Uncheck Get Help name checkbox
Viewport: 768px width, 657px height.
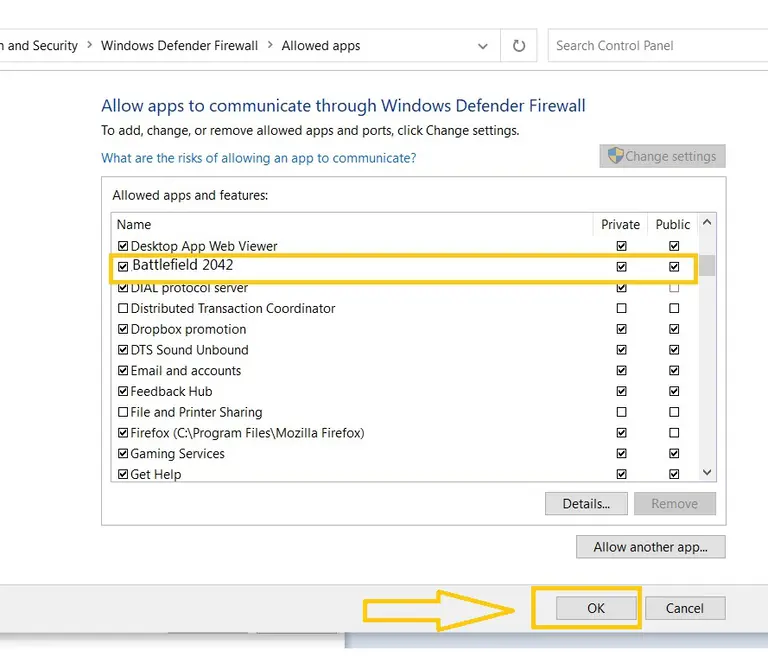[123, 474]
